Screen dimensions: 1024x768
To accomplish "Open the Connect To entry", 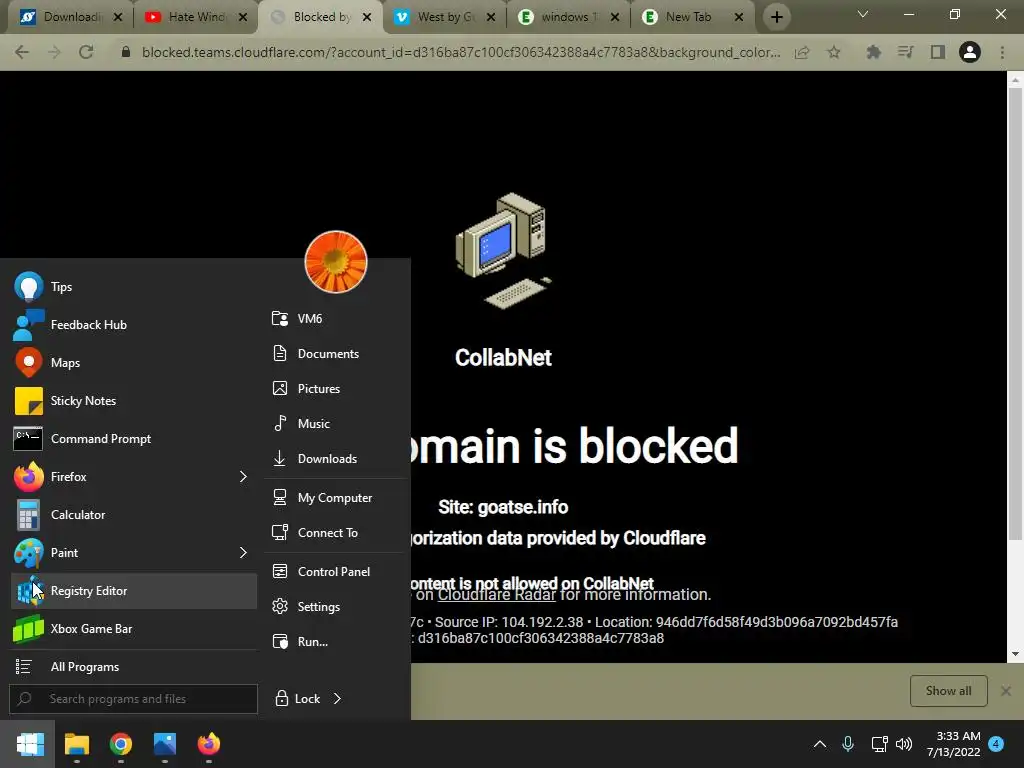I will [x=336, y=533].
